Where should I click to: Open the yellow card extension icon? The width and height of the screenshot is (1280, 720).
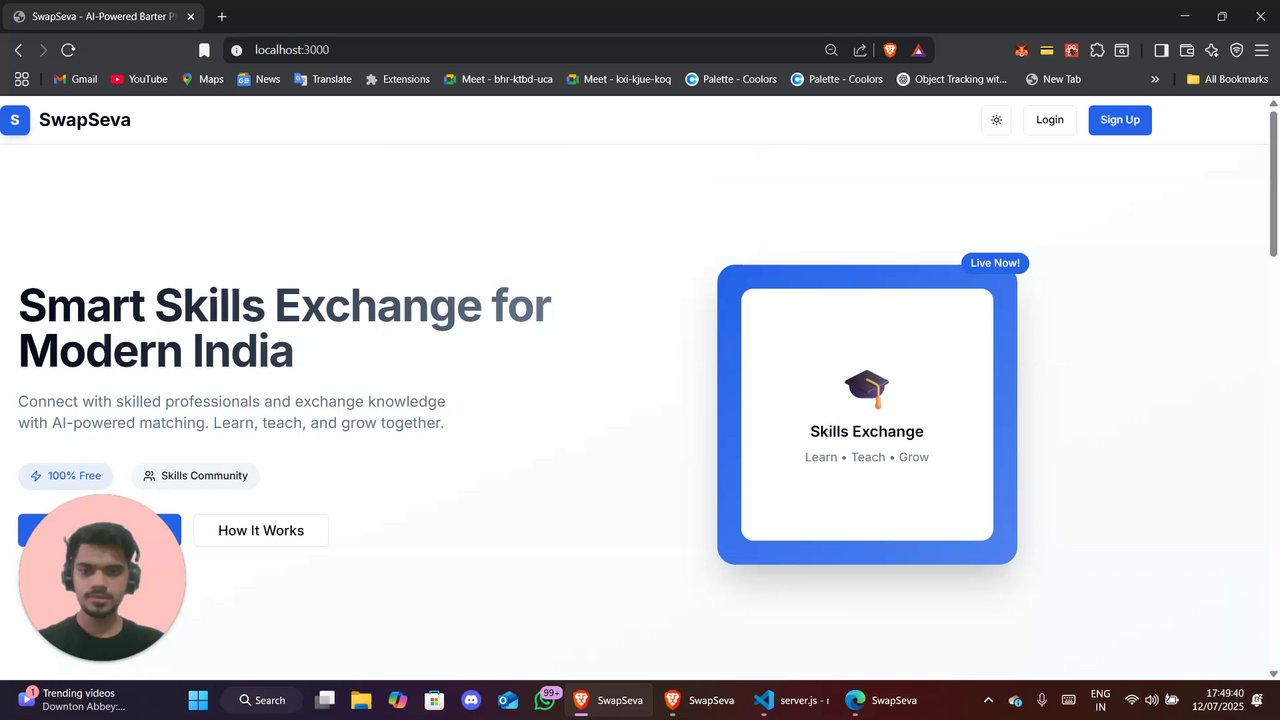coord(1046,50)
